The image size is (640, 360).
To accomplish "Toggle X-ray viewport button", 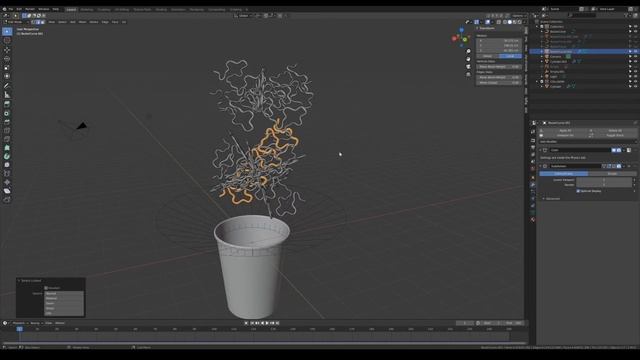I will [498, 22].
